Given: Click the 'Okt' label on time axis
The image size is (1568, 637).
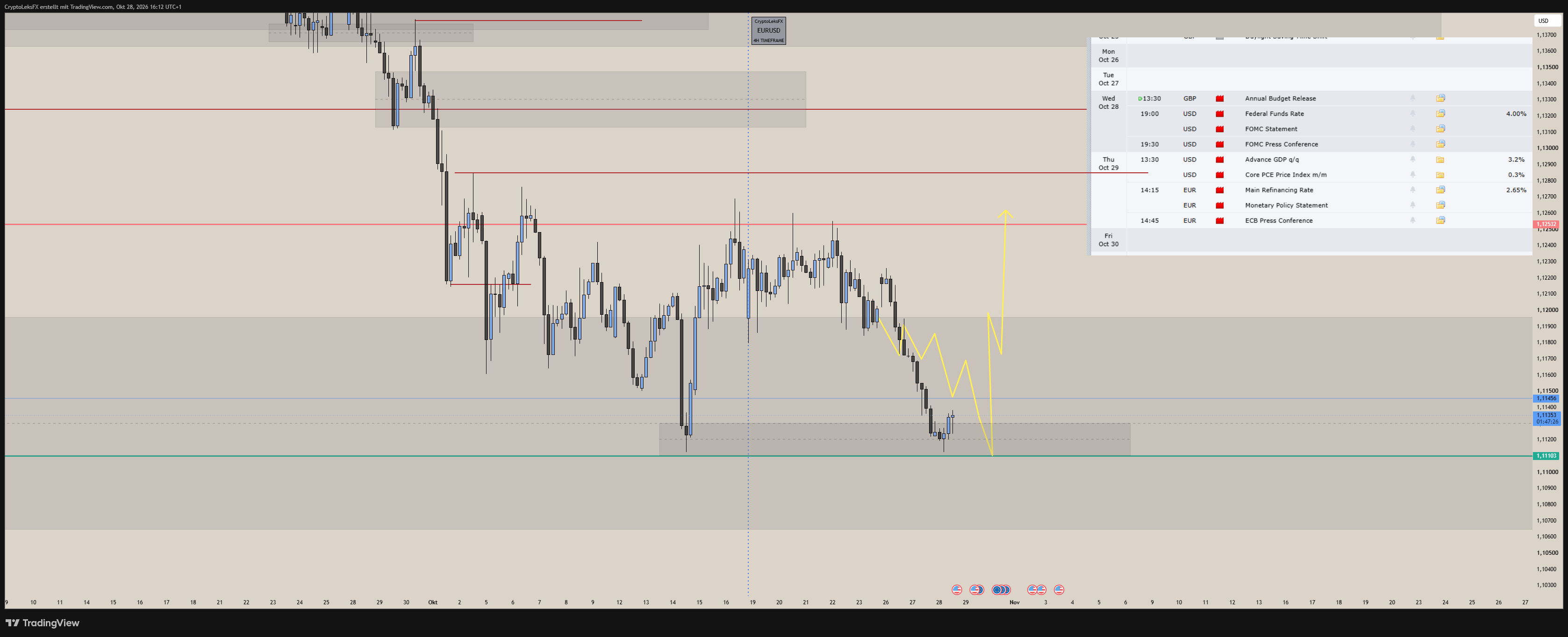Looking at the screenshot, I should (433, 602).
